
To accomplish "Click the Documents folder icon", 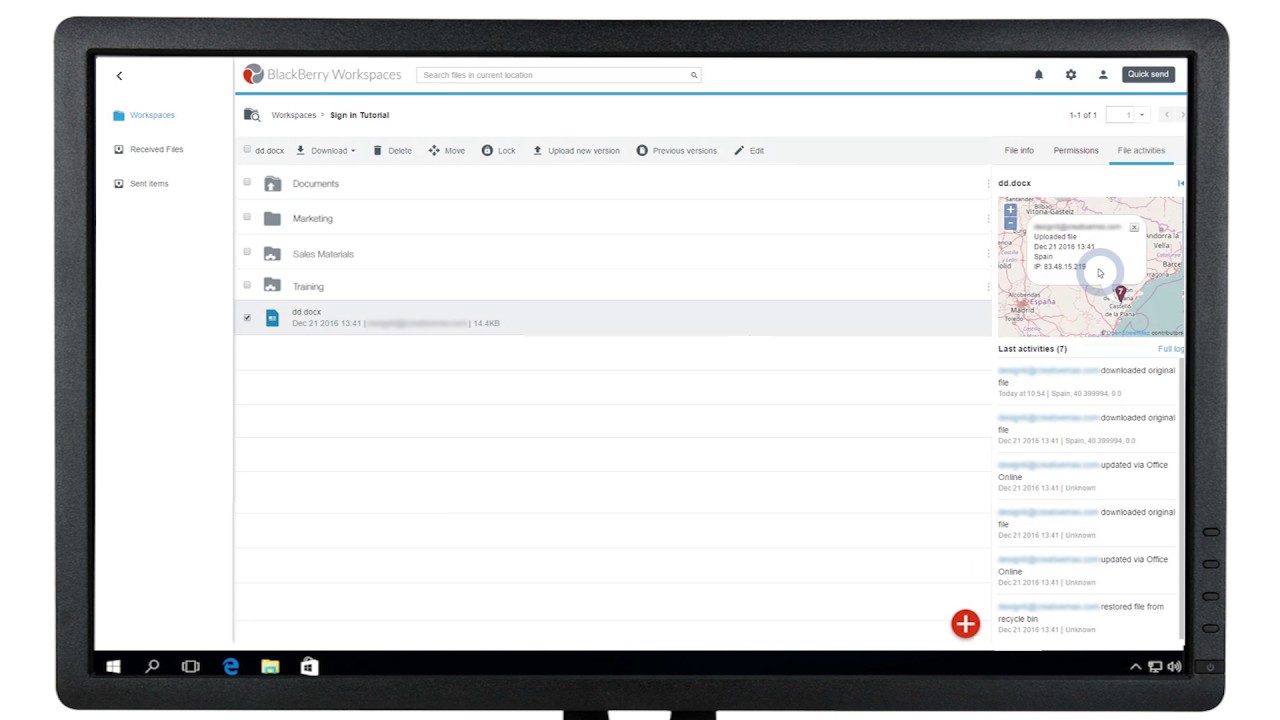I will coord(272,184).
